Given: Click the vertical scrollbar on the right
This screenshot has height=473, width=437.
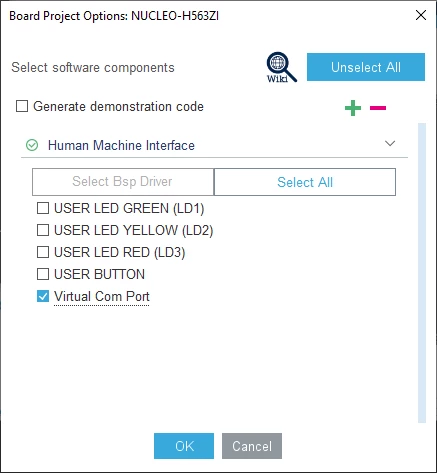Looking at the screenshot, I should point(422,273).
